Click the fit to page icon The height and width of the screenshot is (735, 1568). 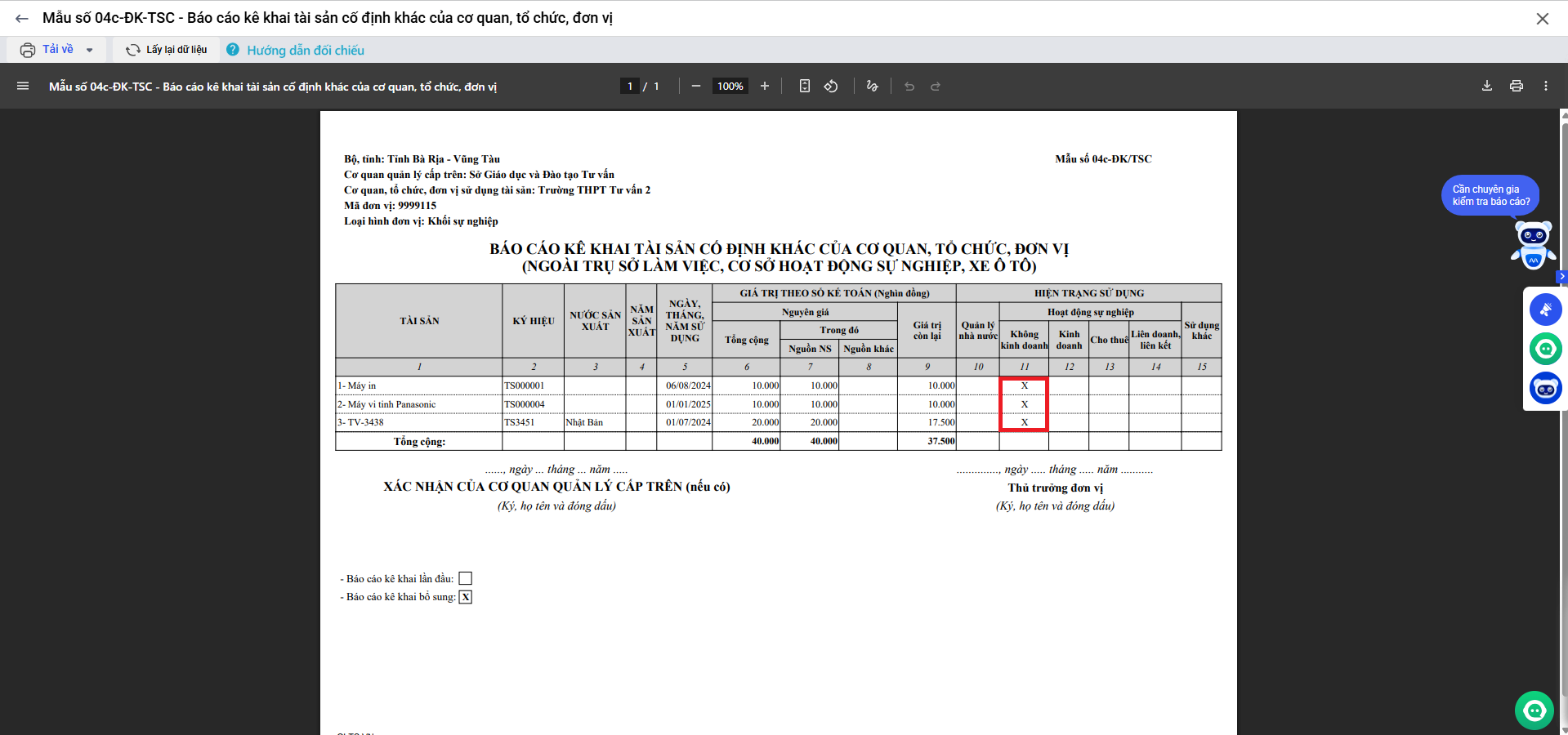point(805,86)
